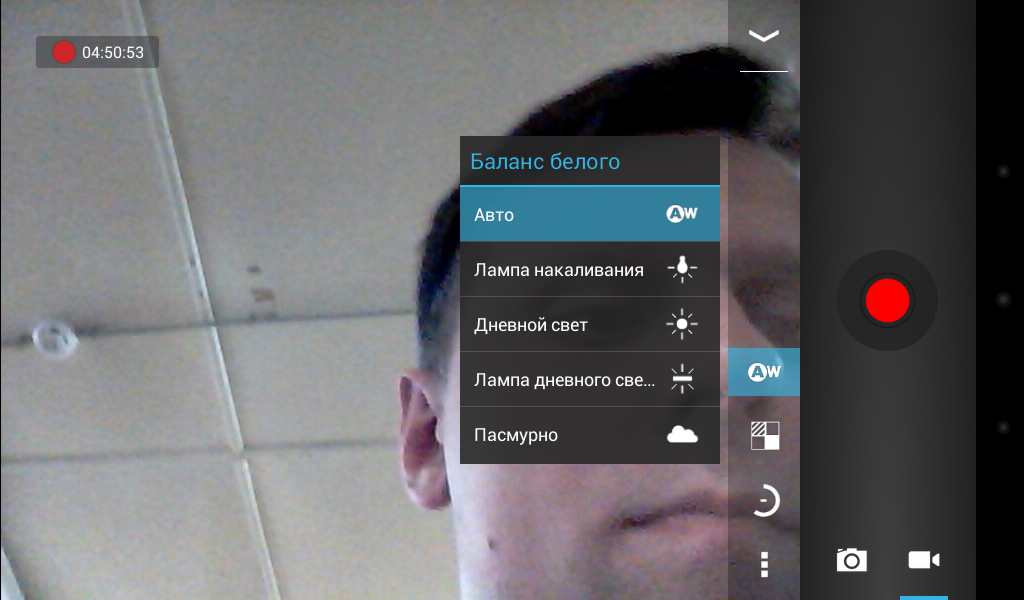This screenshot has height=600, width=1024.
Task: Switch to video camera mode
Action: [x=923, y=560]
